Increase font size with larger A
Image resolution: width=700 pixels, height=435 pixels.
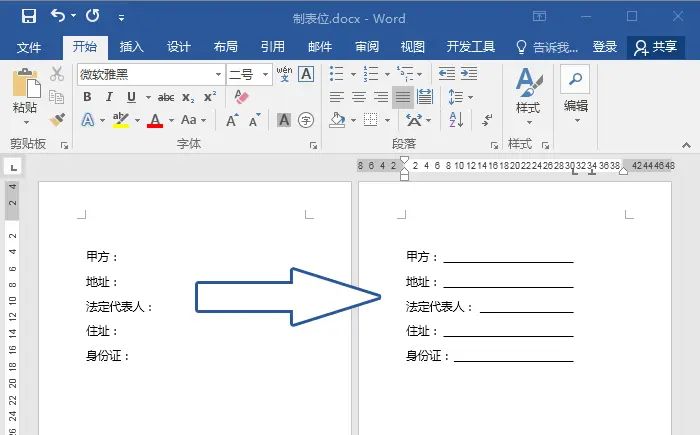(x=232, y=121)
